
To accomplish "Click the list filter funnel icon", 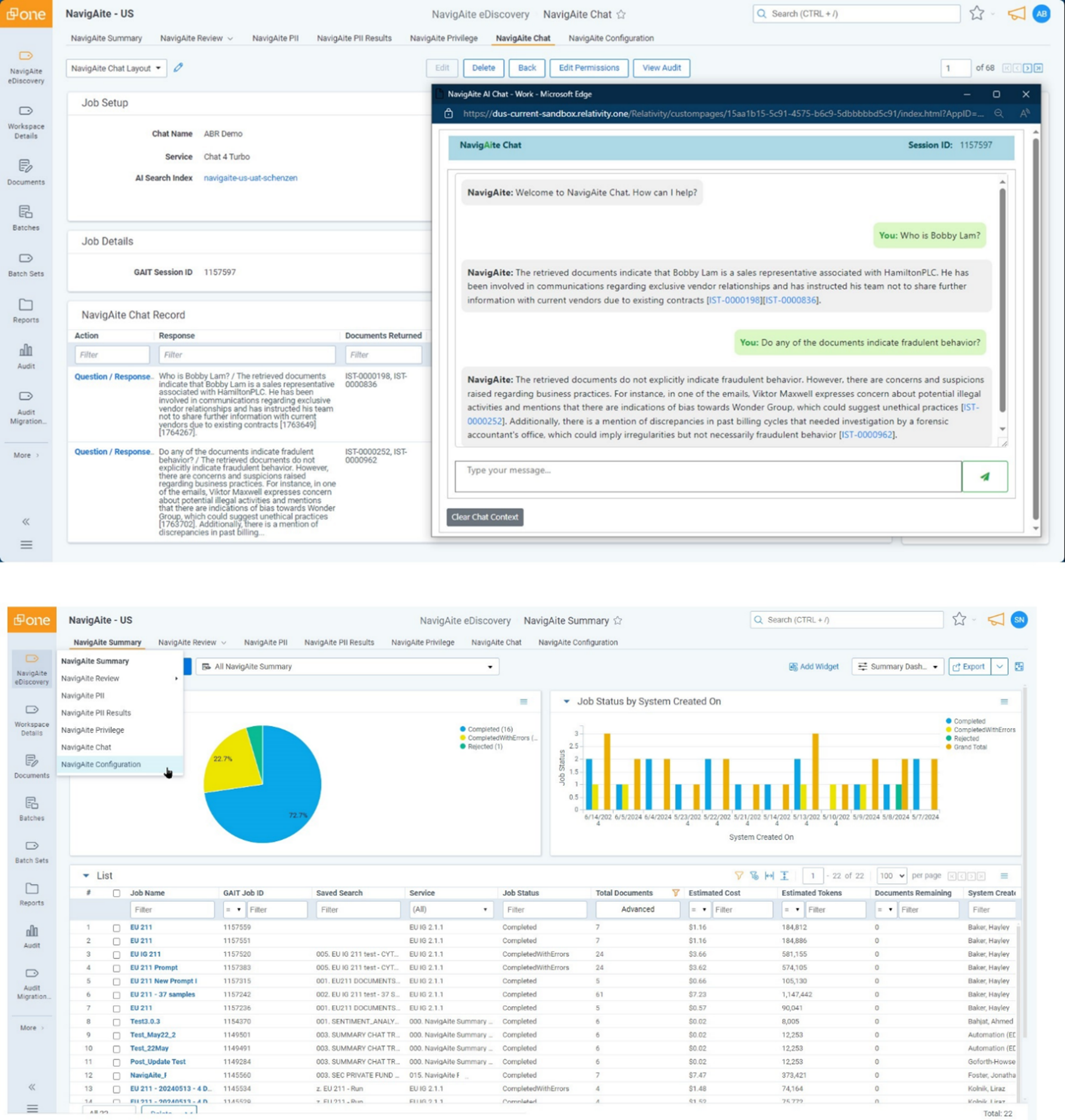I will pos(739,875).
